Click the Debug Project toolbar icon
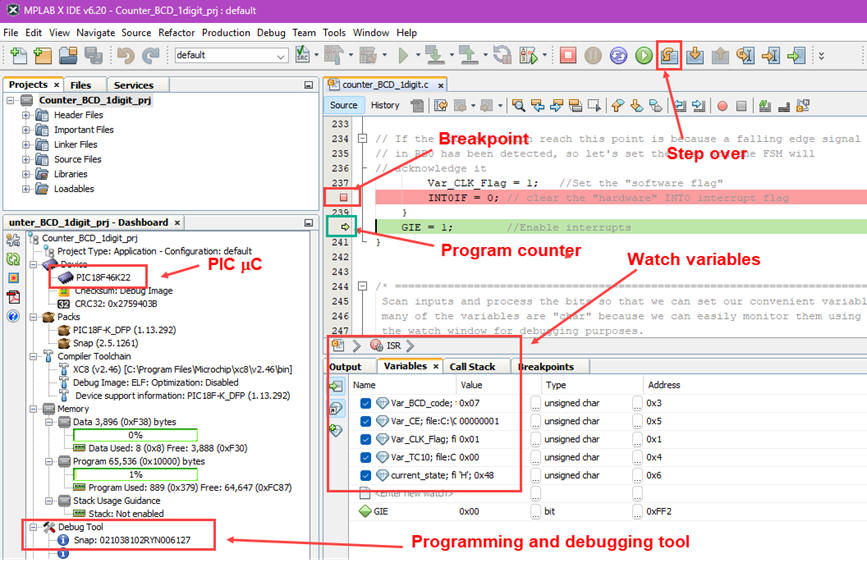This screenshot has height=563, width=867. pos(528,55)
